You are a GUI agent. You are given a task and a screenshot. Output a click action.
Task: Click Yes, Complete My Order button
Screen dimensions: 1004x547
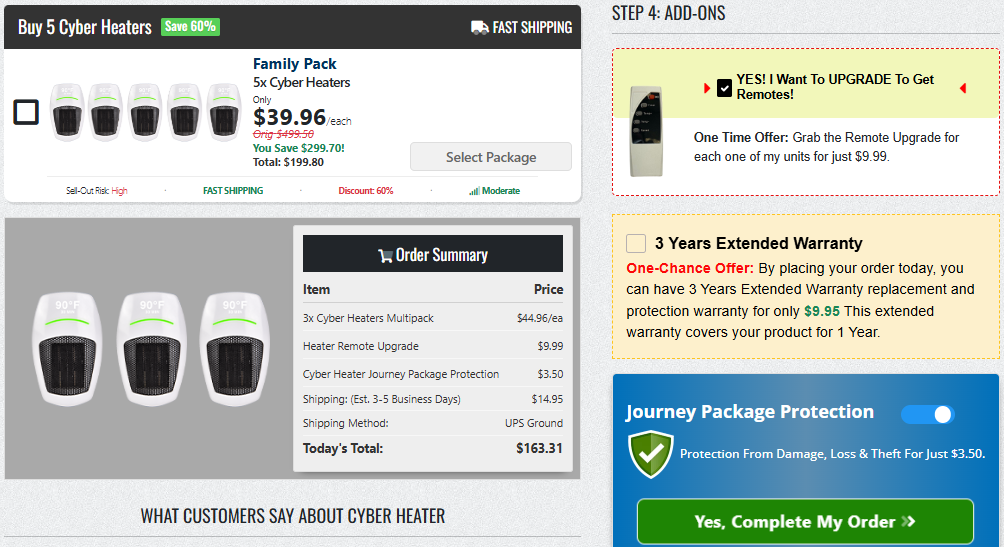(805, 521)
